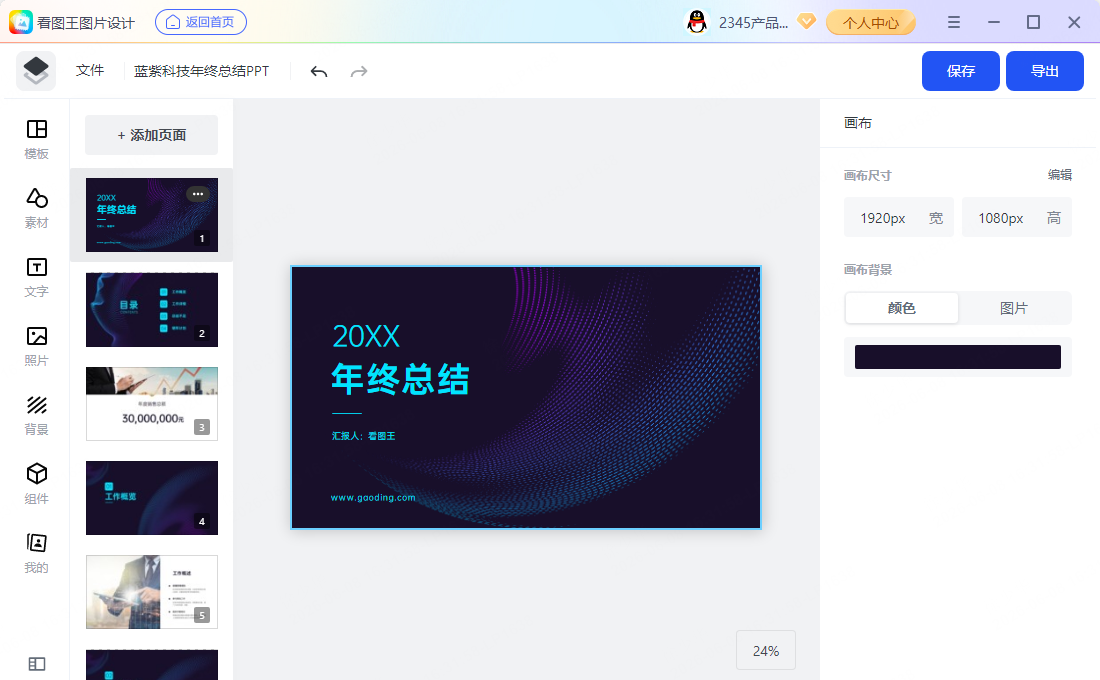Select page 5 thumbnail with businessman
This screenshot has height=680, width=1100.
tap(152, 592)
